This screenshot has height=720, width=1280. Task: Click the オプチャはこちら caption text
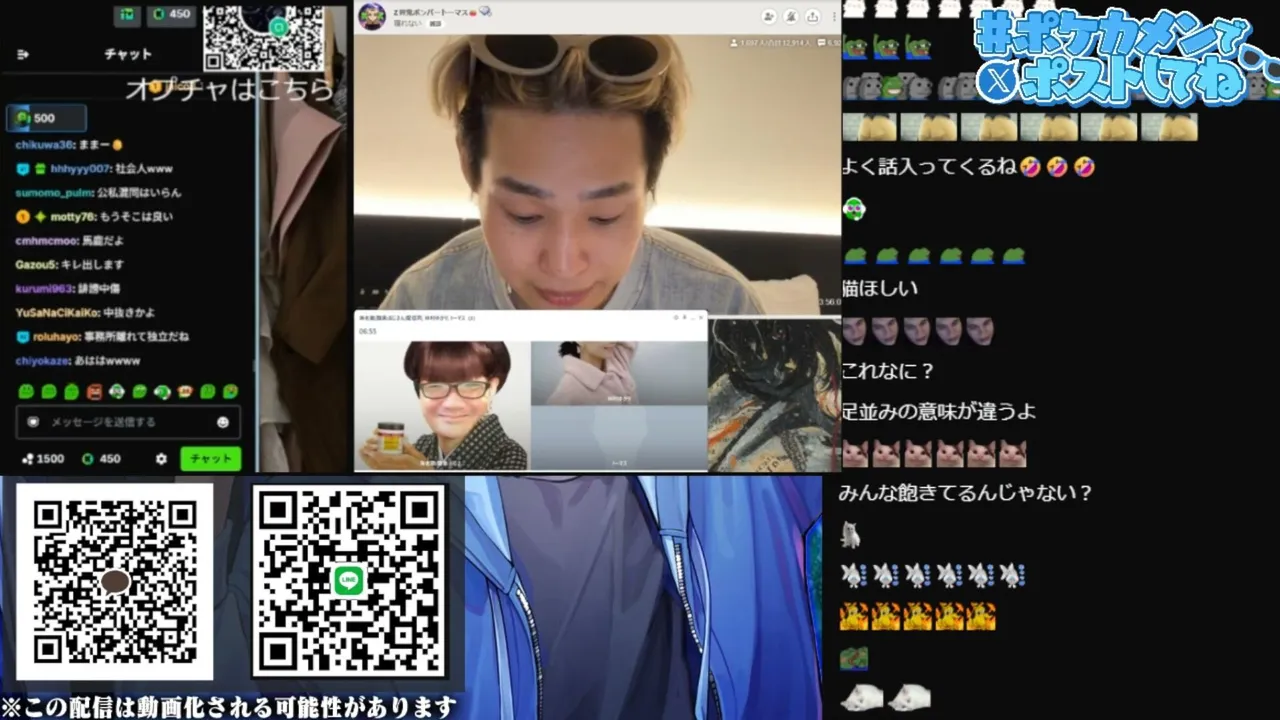coord(230,89)
